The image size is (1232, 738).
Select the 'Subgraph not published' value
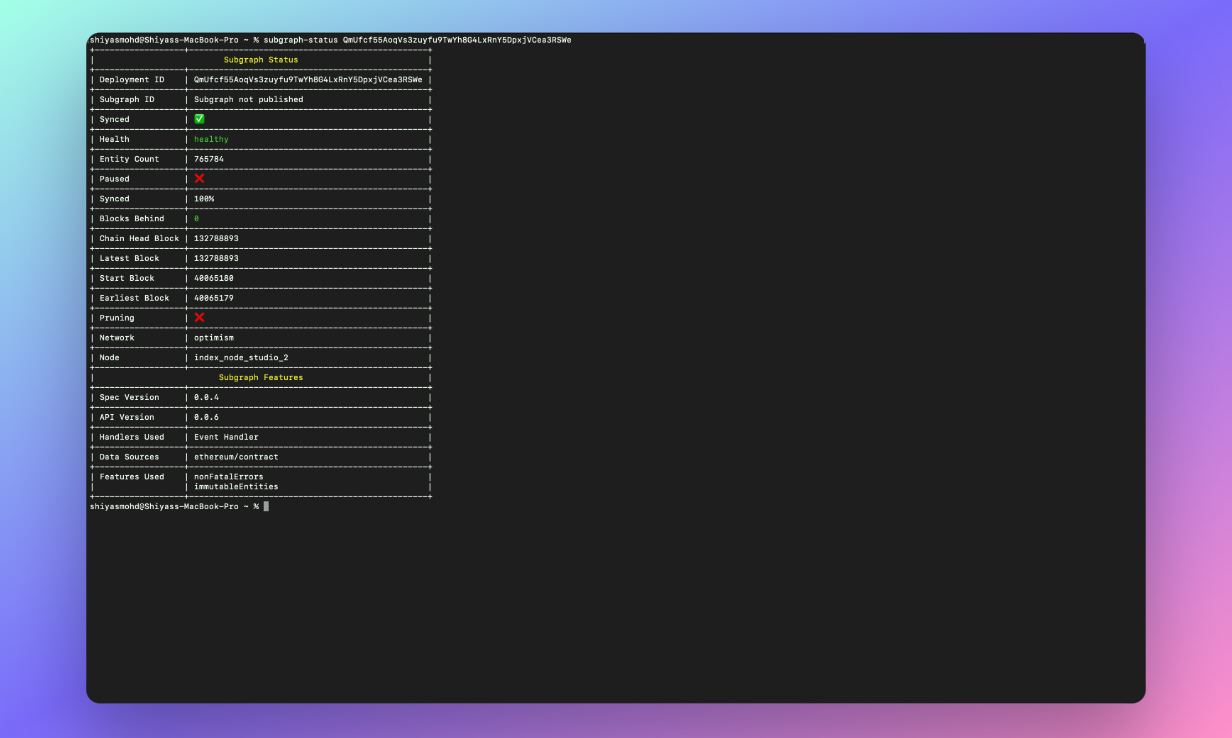(248, 100)
